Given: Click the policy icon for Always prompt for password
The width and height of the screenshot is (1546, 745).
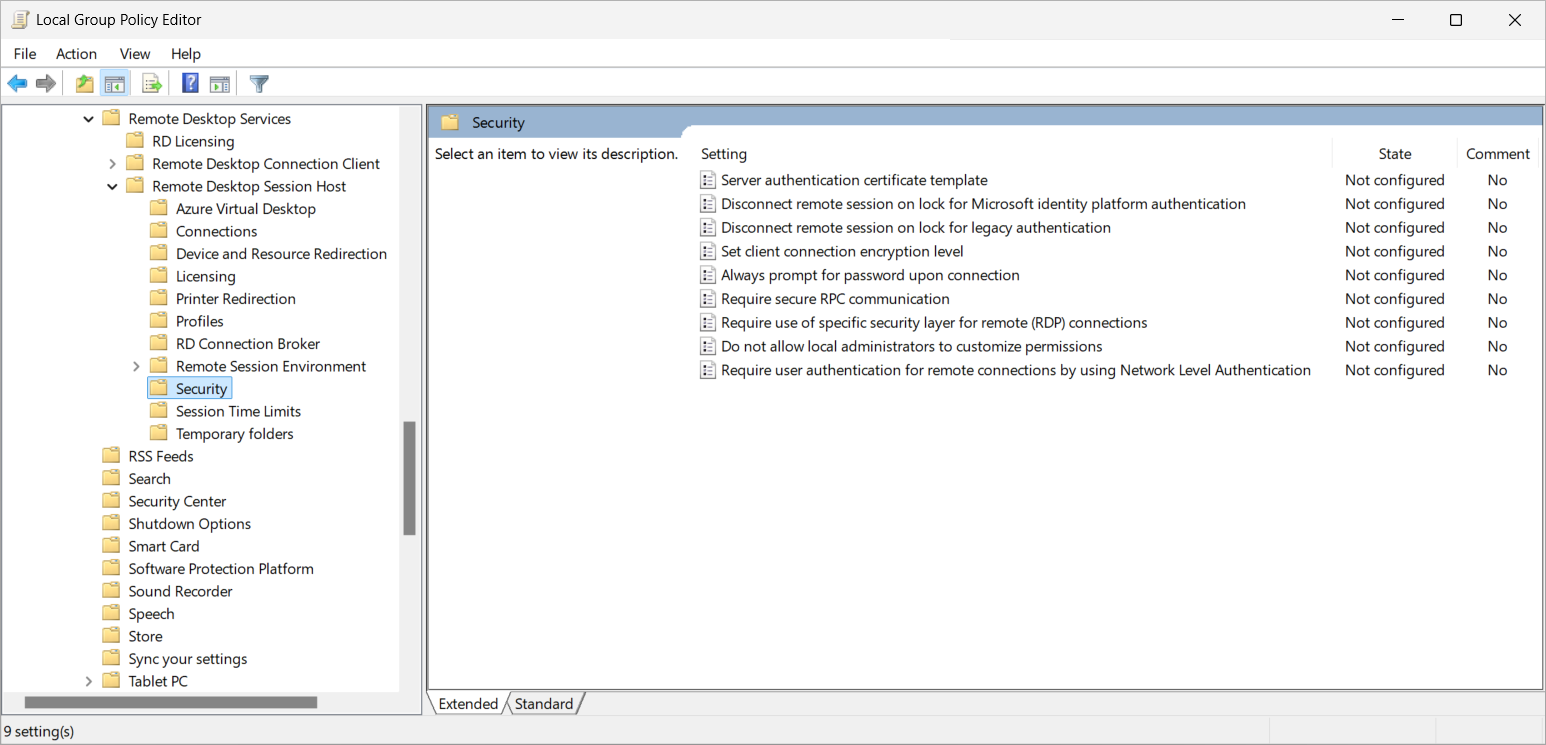Looking at the screenshot, I should pos(708,275).
